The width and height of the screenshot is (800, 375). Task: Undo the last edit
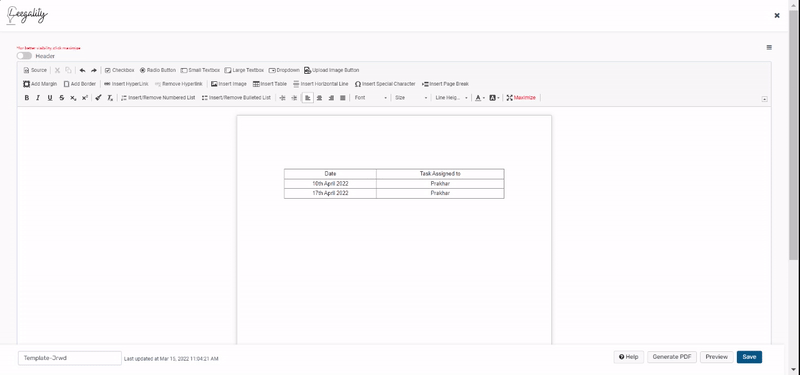(82, 70)
